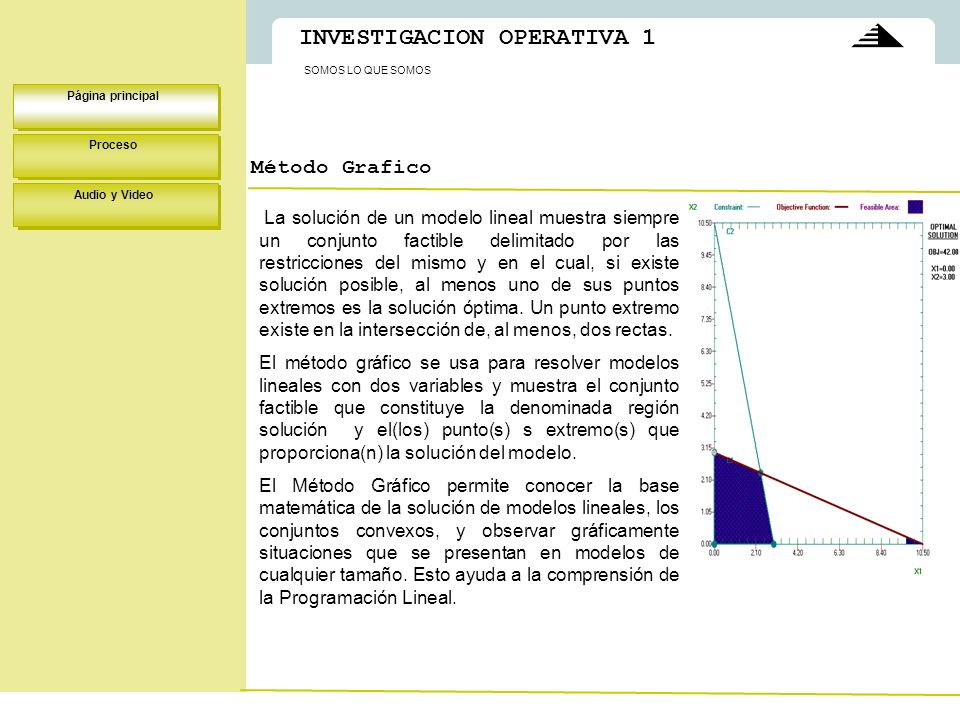The height and width of the screenshot is (720, 960).
Task: Click the INVESTIGACION OPERATIVA 1 site title
Action: pyautogui.click(x=477, y=37)
